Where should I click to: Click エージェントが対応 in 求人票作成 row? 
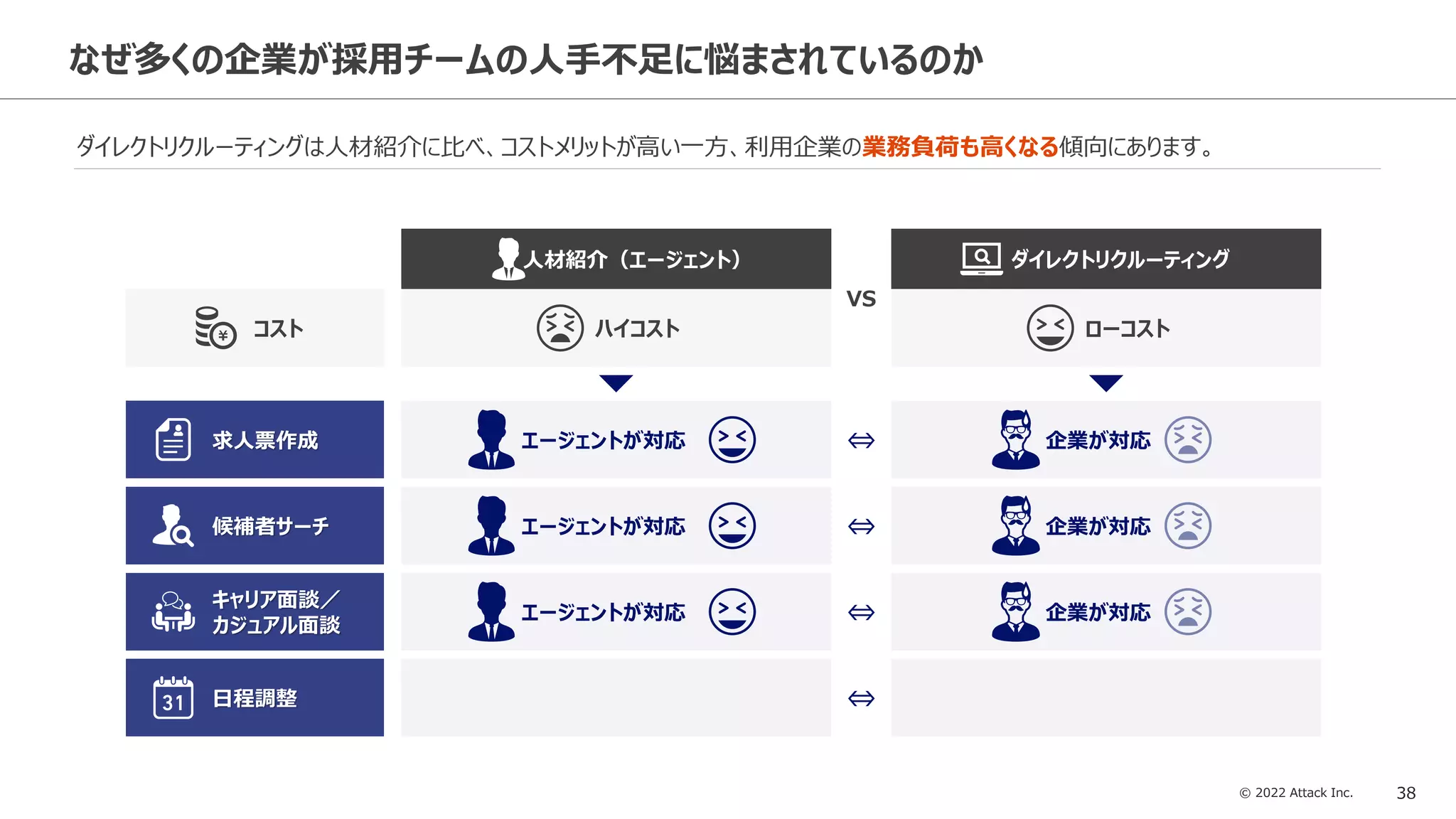pyautogui.click(x=604, y=440)
